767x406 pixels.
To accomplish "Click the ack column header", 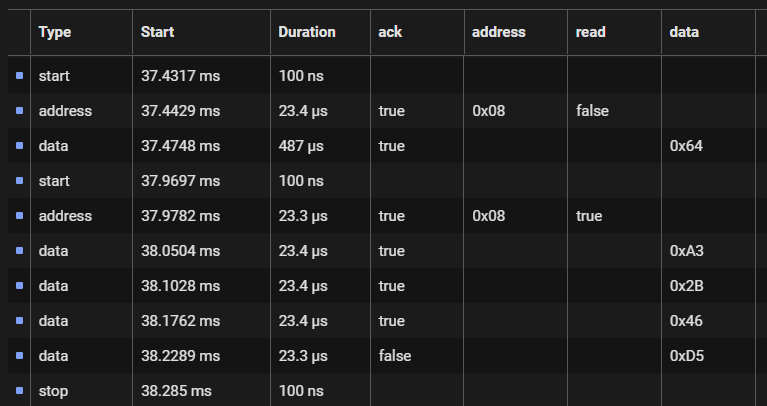I will tap(390, 32).
